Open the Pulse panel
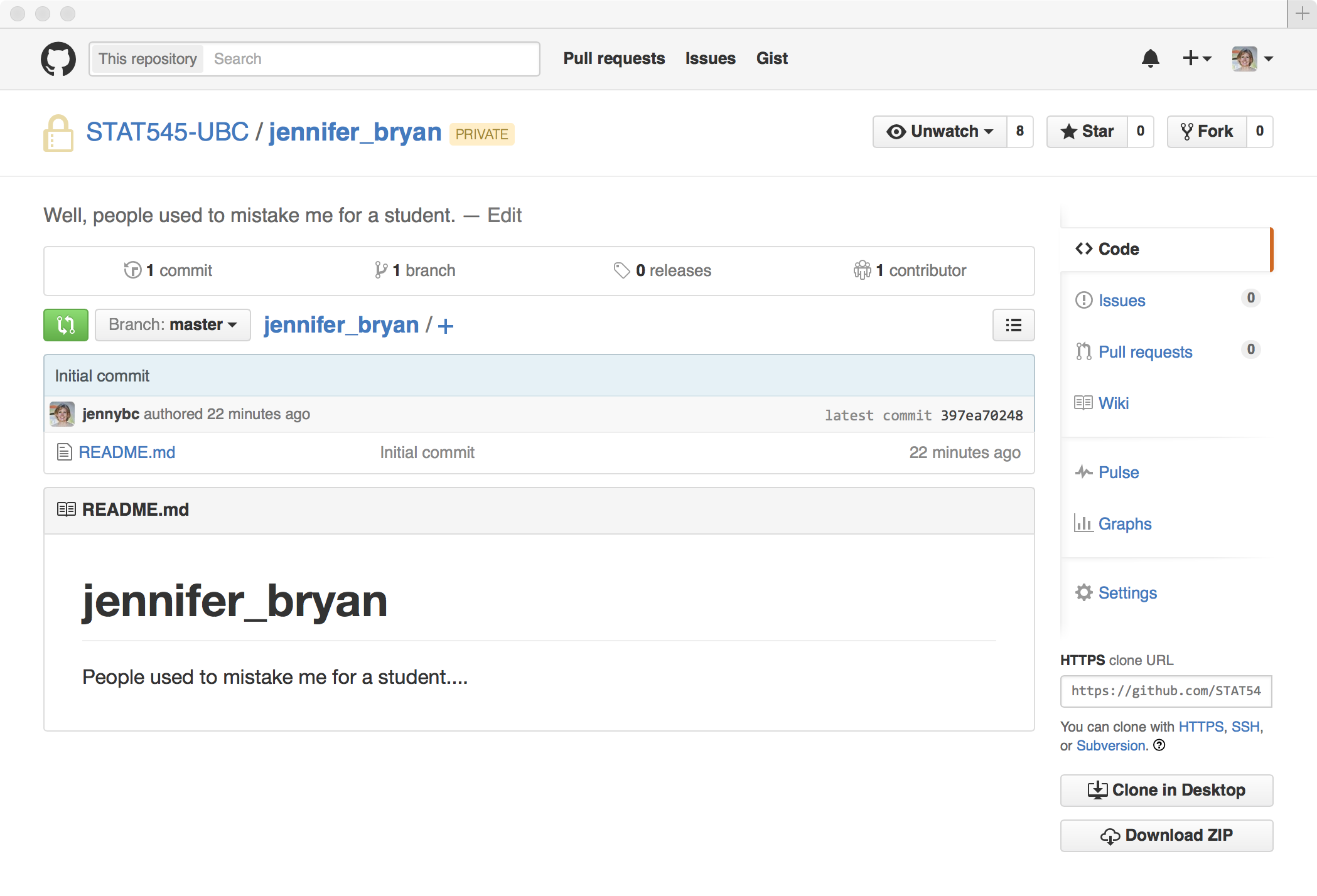 1118,472
